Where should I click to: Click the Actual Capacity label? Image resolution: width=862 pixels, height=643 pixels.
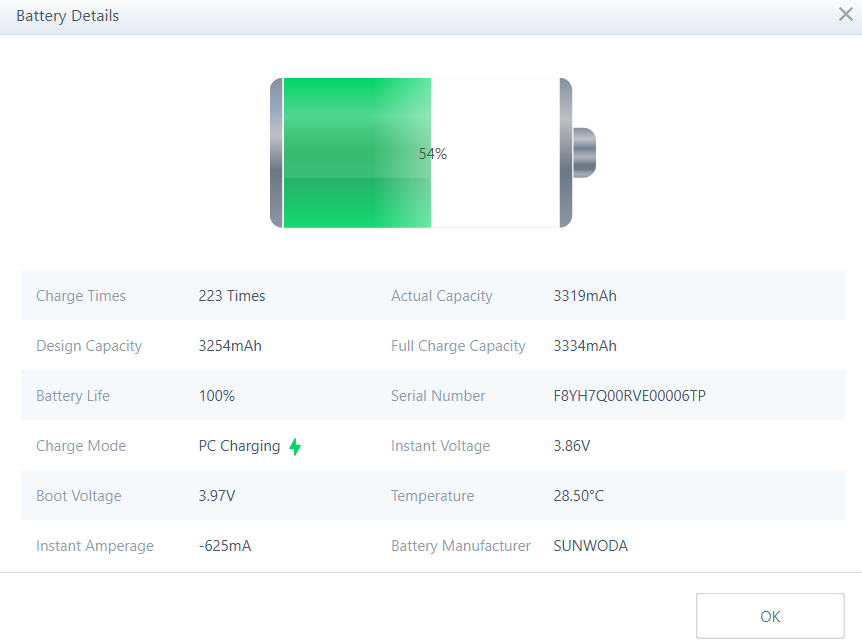pos(442,296)
